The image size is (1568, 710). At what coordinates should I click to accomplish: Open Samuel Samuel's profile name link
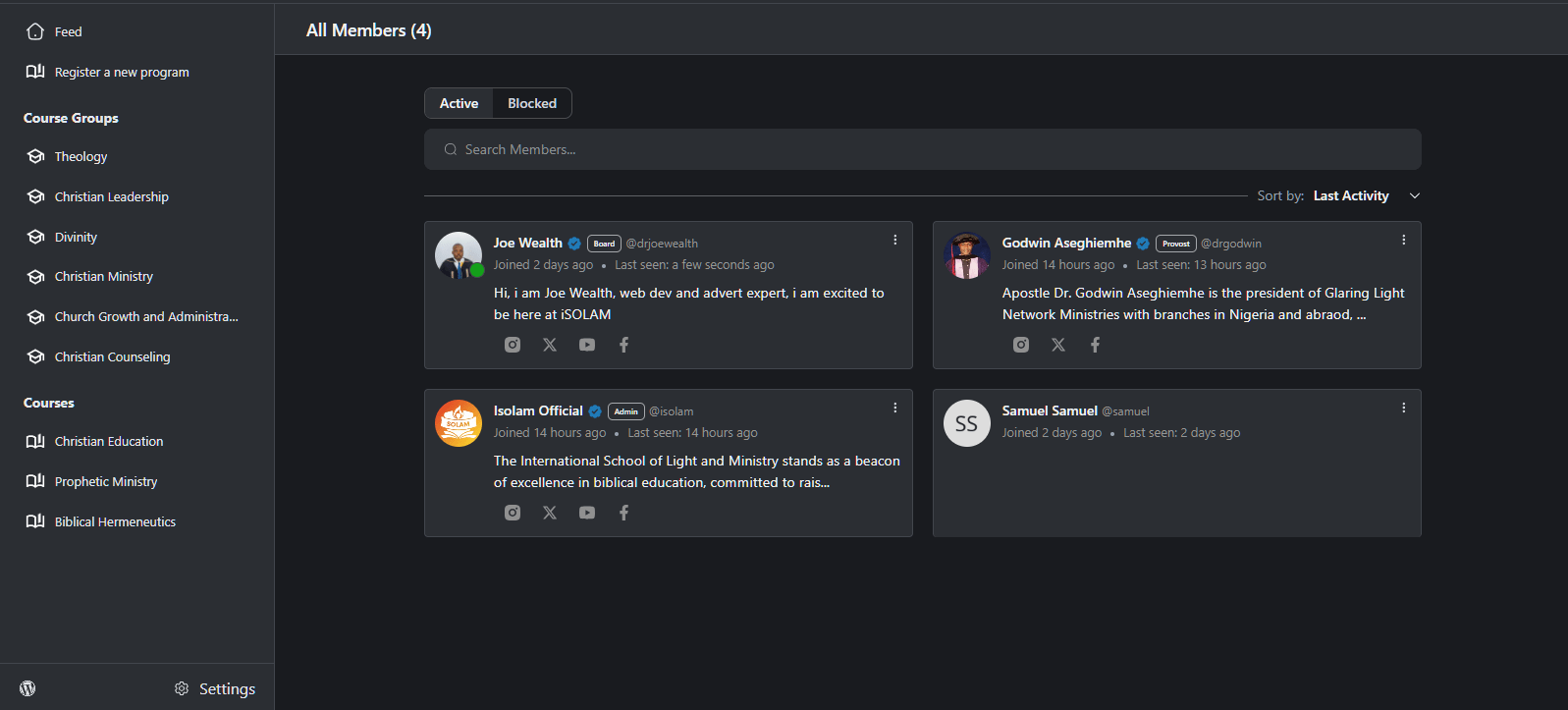[1050, 410]
